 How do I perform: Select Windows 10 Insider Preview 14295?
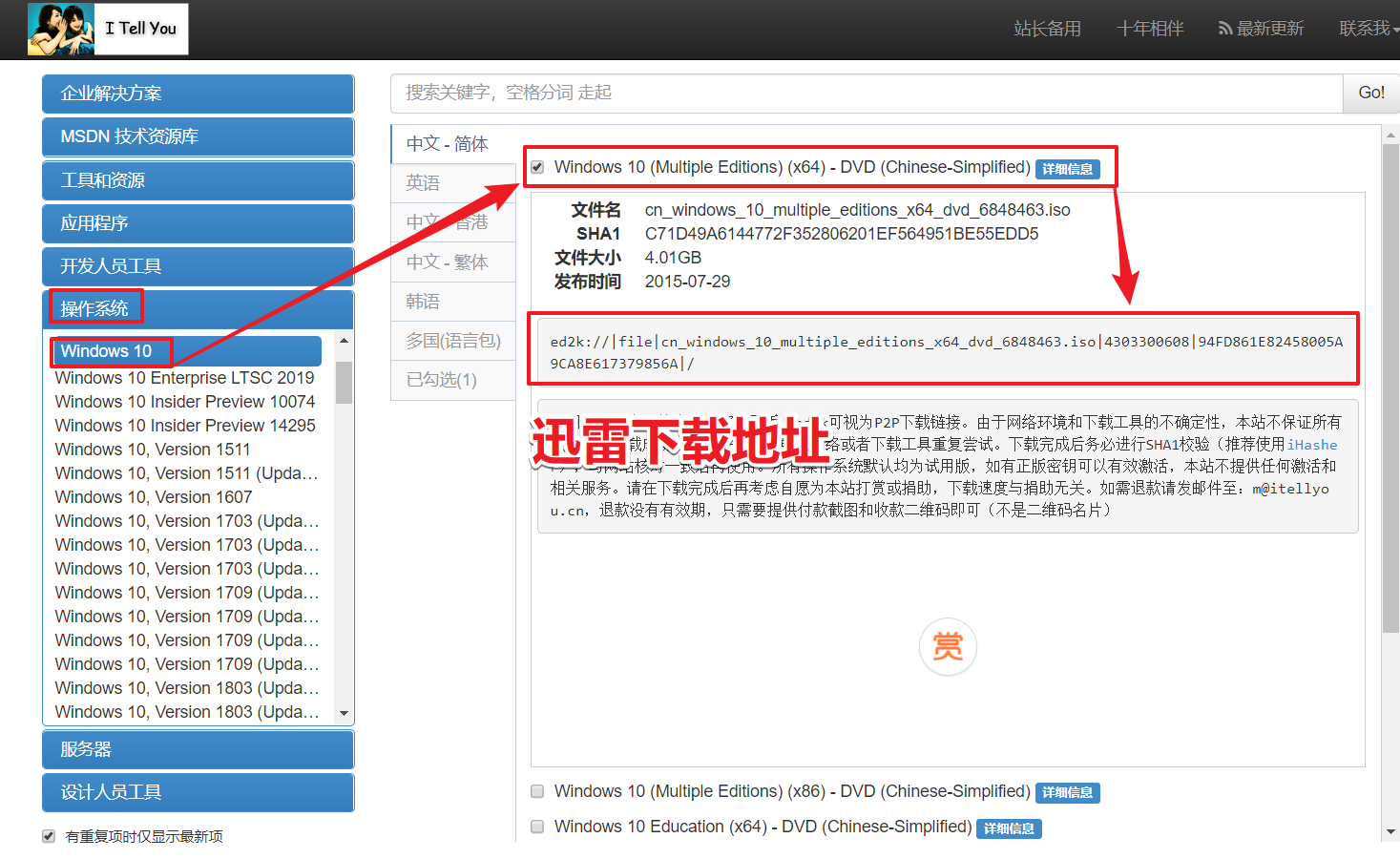[x=185, y=426]
